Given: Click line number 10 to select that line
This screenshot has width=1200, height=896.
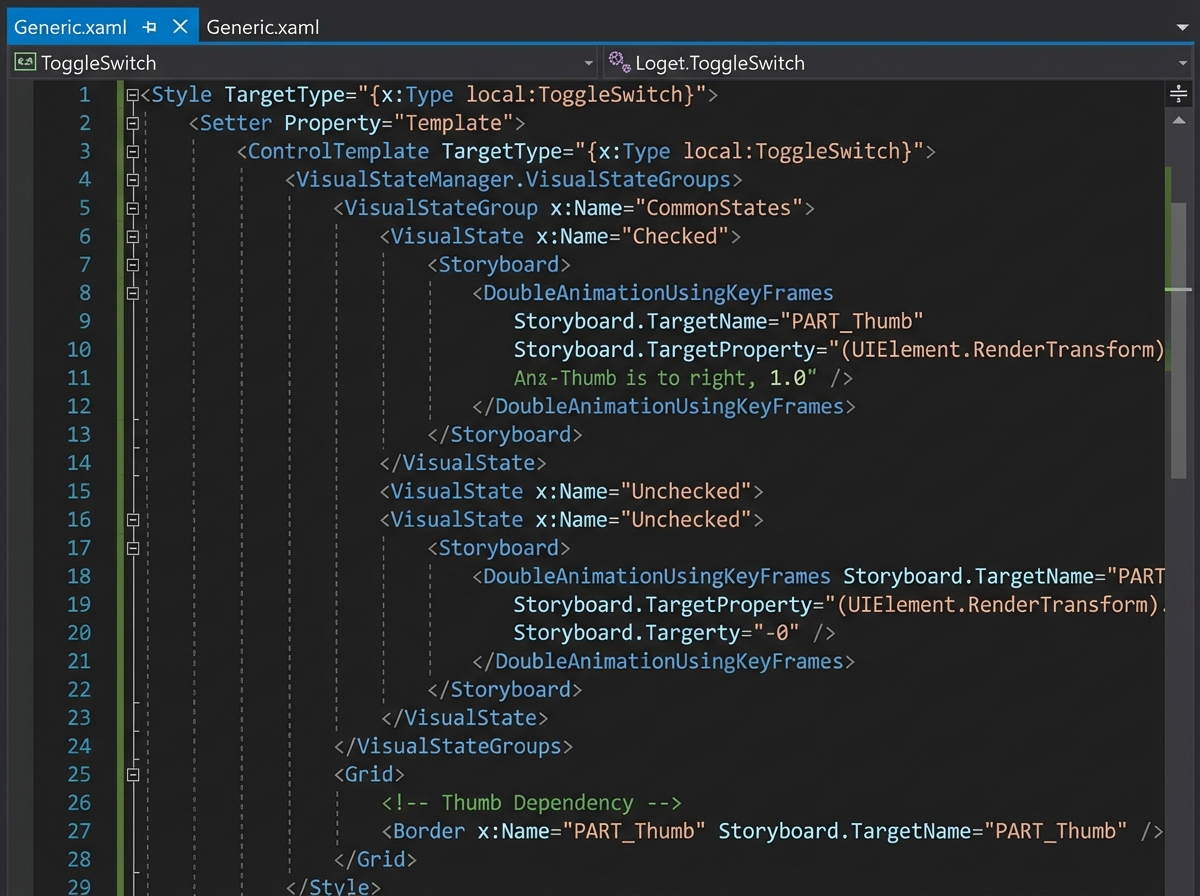Looking at the screenshot, I should [x=79, y=350].
